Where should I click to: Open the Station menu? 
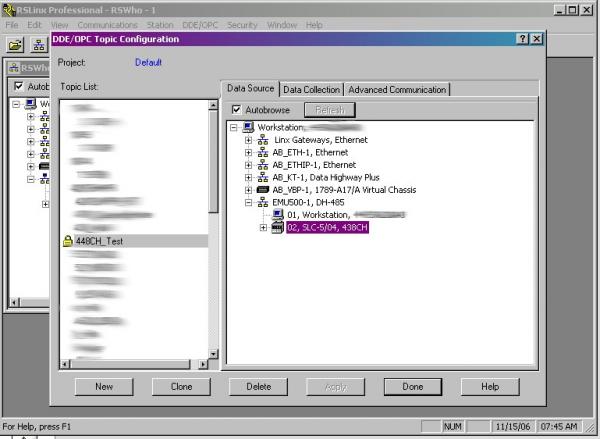(x=160, y=25)
